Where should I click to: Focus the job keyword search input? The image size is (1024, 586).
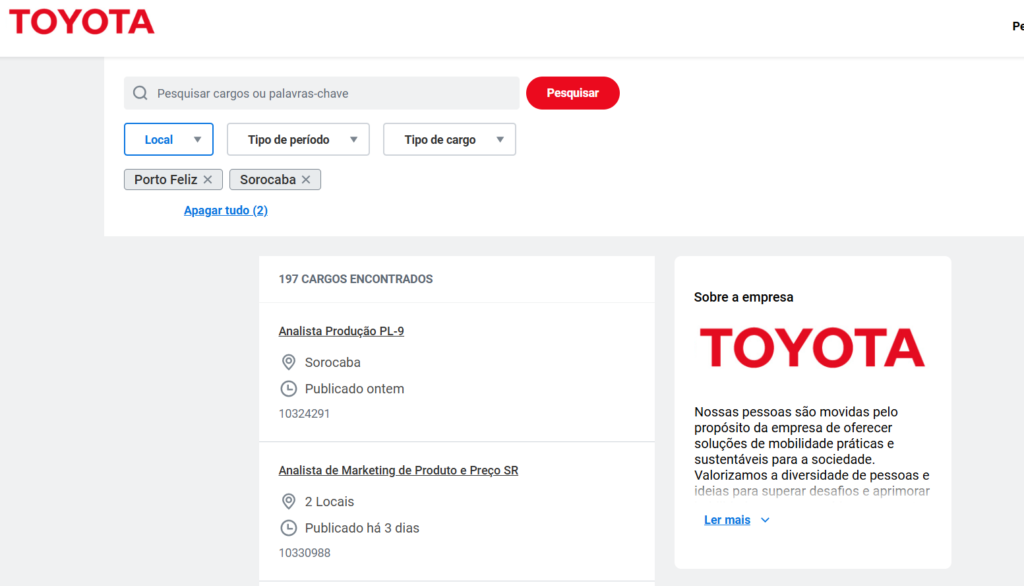tap(321, 93)
